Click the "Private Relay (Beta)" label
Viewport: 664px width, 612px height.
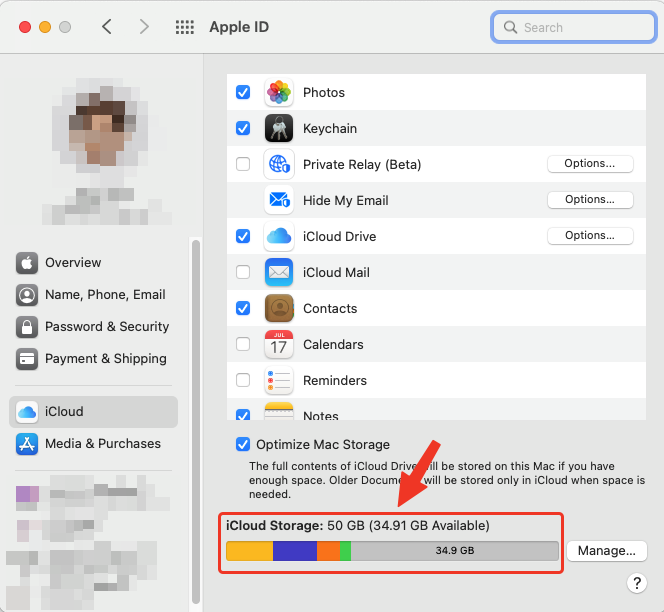[x=362, y=164]
